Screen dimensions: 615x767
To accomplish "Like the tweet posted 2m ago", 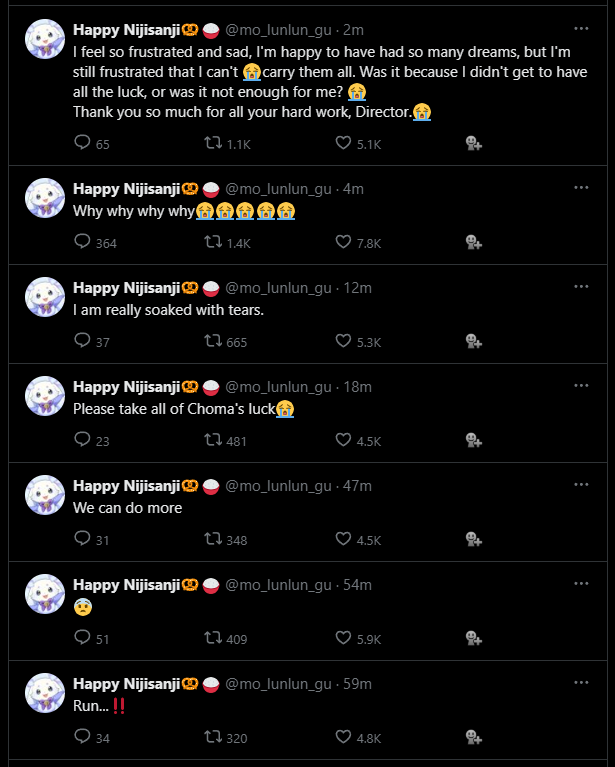I will point(344,144).
